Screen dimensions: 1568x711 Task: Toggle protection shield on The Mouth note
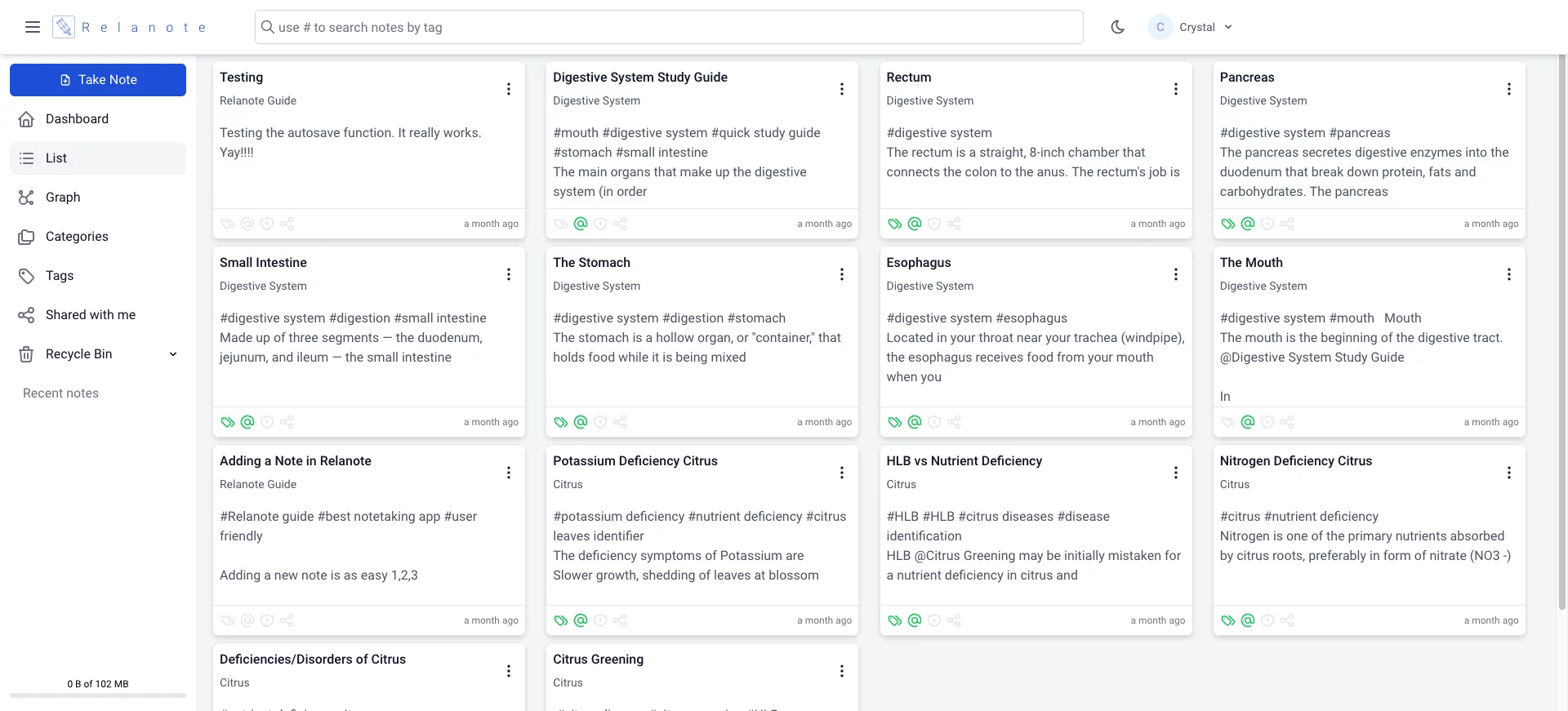point(1267,422)
